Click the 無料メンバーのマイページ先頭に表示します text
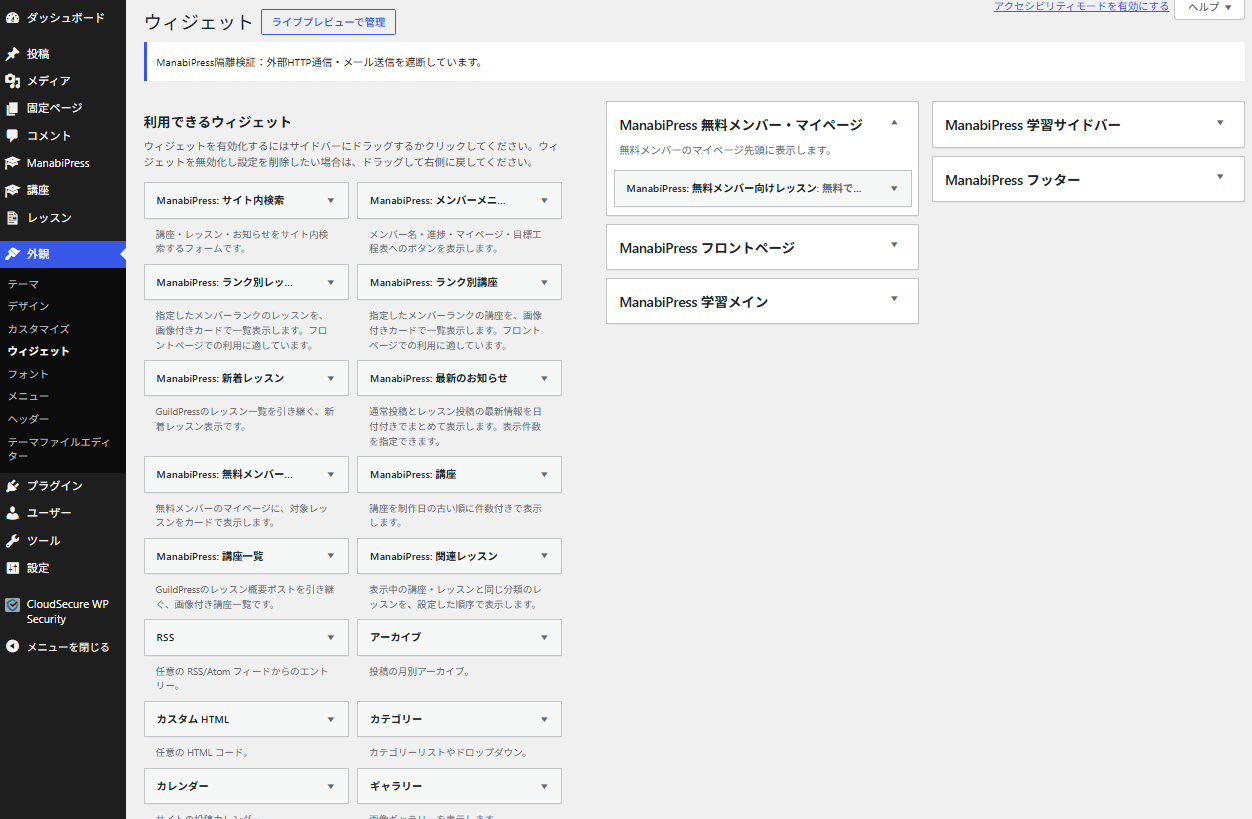1252x819 pixels. (726, 150)
